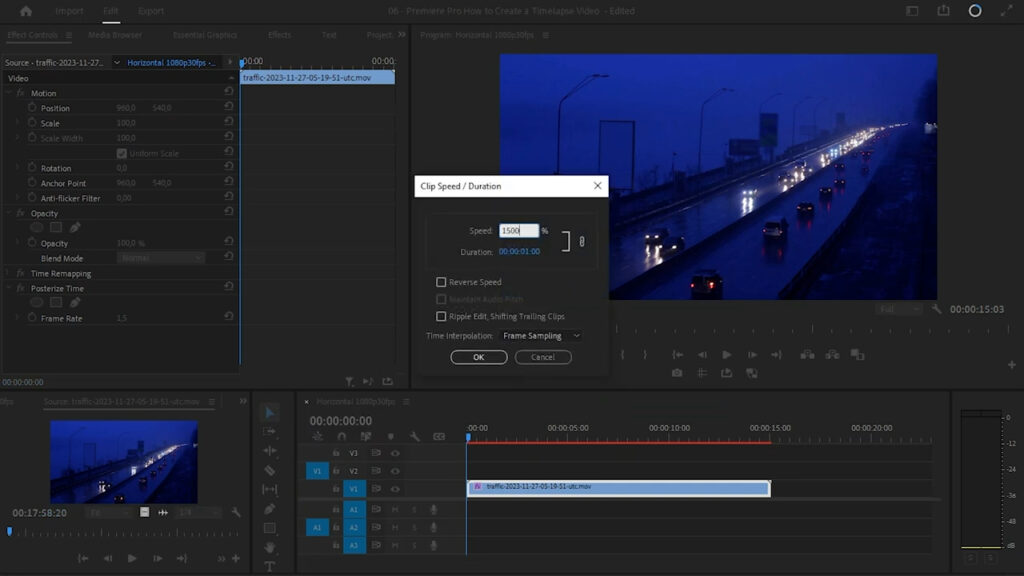Select the Razor tool
Image resolution: width=1024 pixels, height=576 pixels.
(x=270, y=470)
